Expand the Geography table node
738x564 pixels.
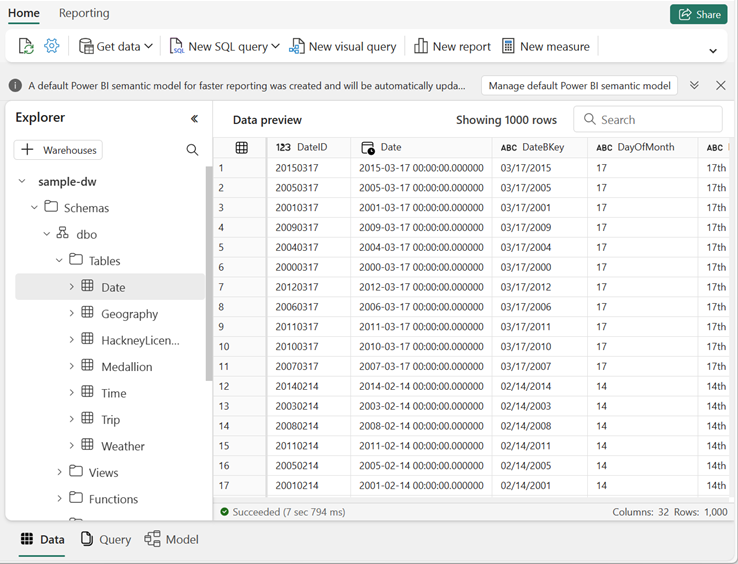72,313
